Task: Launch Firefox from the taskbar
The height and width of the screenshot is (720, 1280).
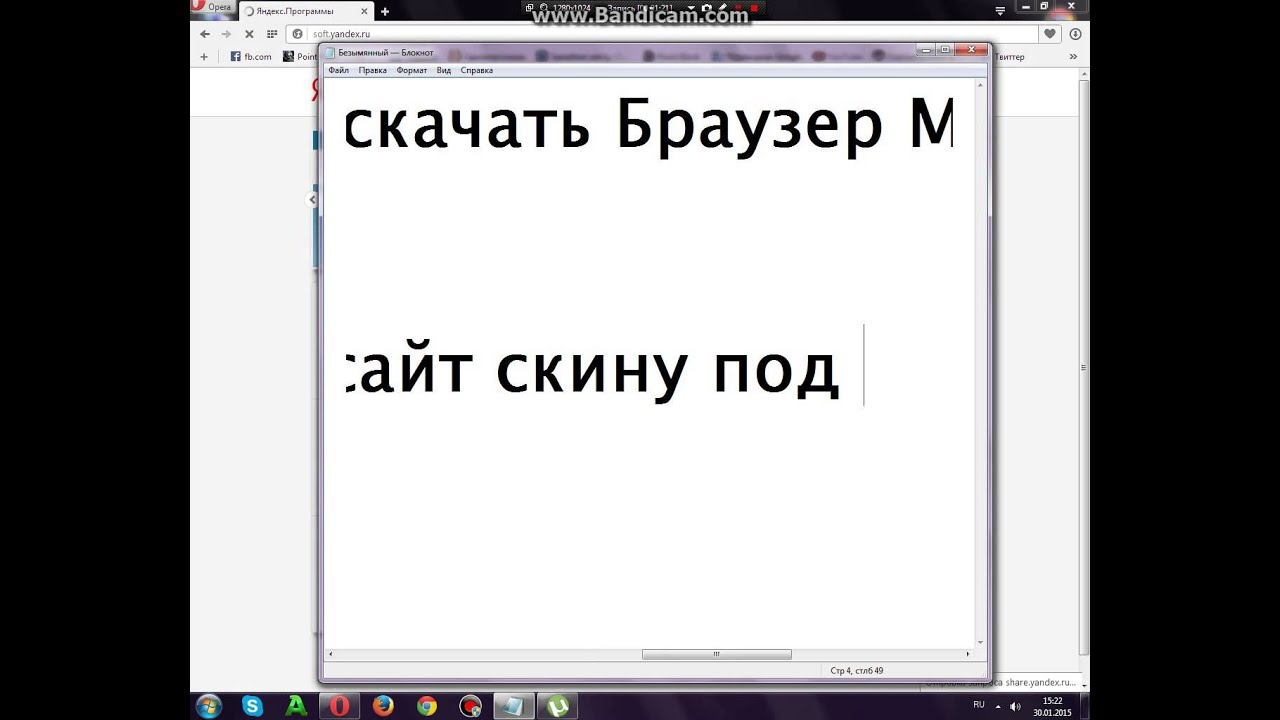Action: pyautogui.click(x=383, y=706)
